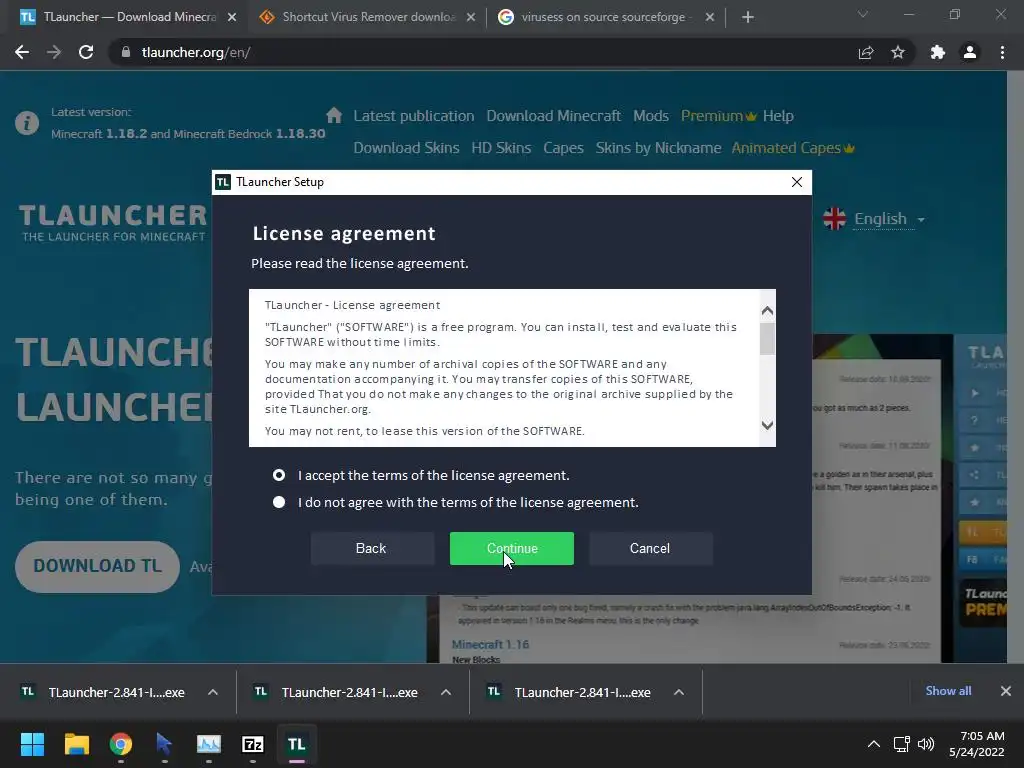Click the volume speaker tray icon
This screenshot has height=768, width=1024.
point(926,744)
